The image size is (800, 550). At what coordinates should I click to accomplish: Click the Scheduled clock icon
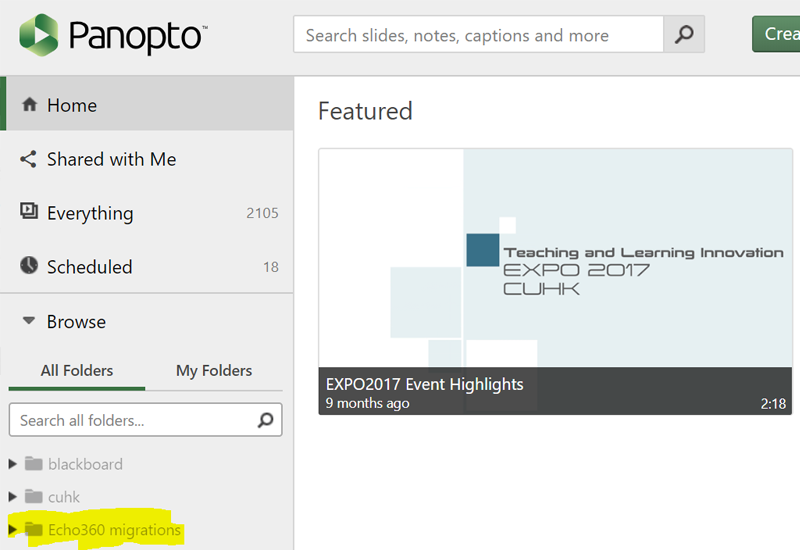pyautogui.click(x=29, y=265)
